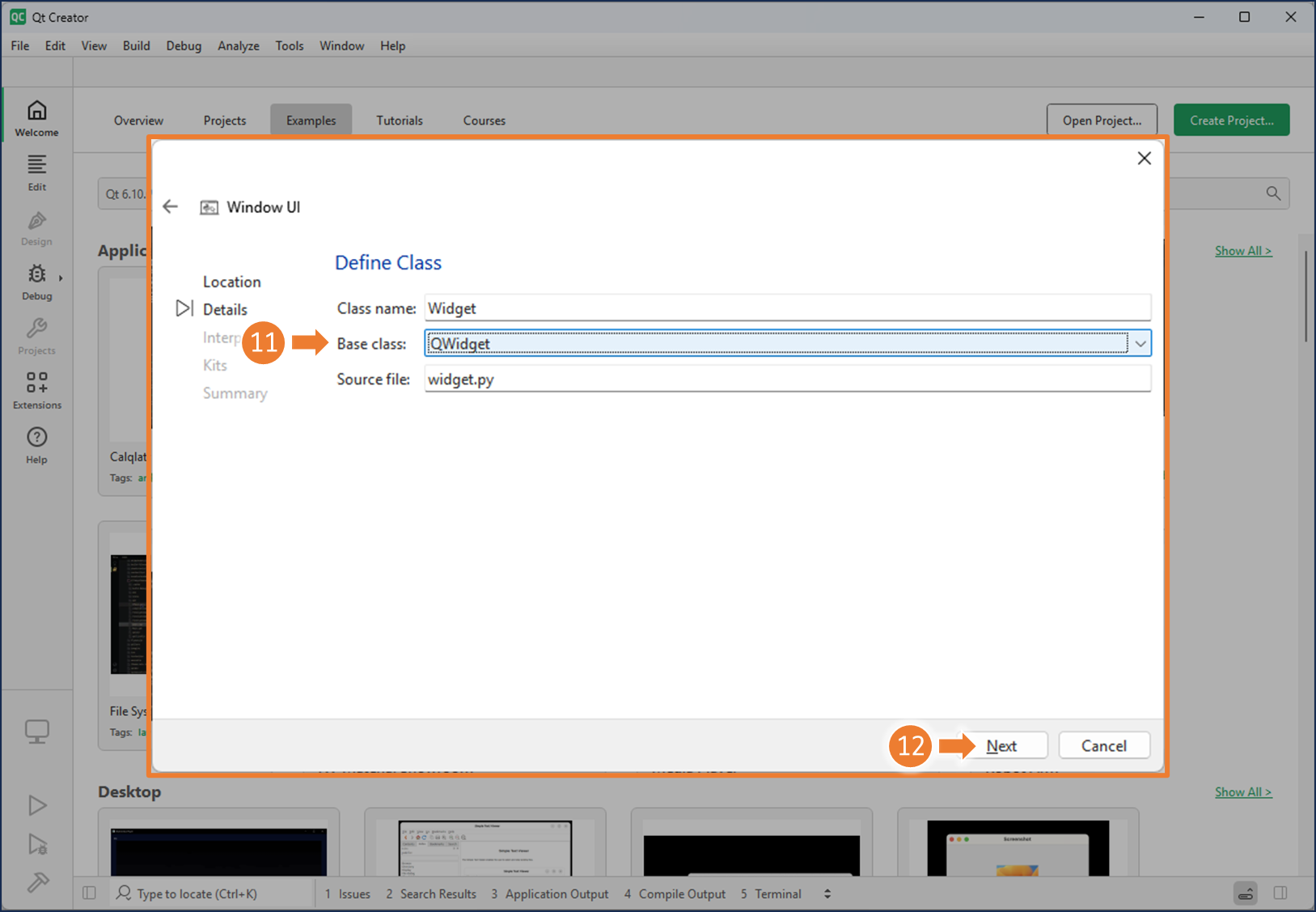1316x912 pixels.
Task: Click the Class name field
Action: (788, 308)
